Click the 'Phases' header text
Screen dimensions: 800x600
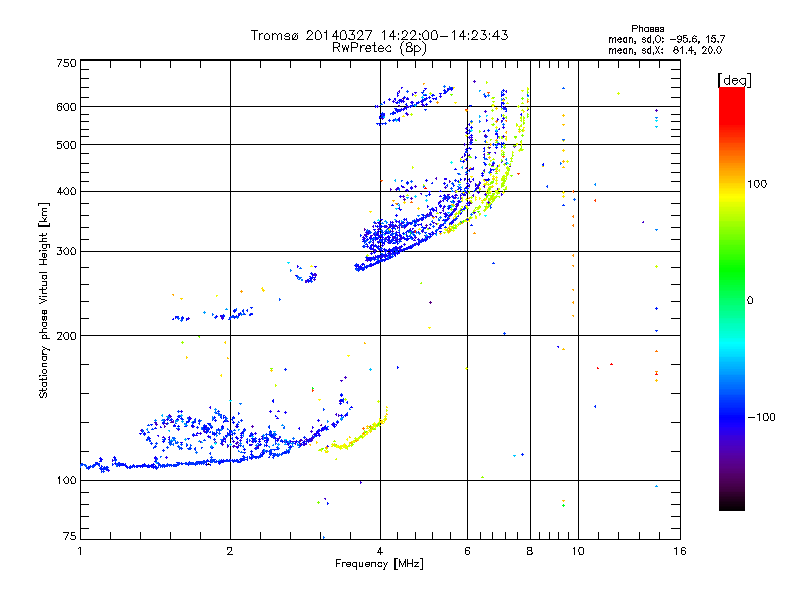click(647, 29)
